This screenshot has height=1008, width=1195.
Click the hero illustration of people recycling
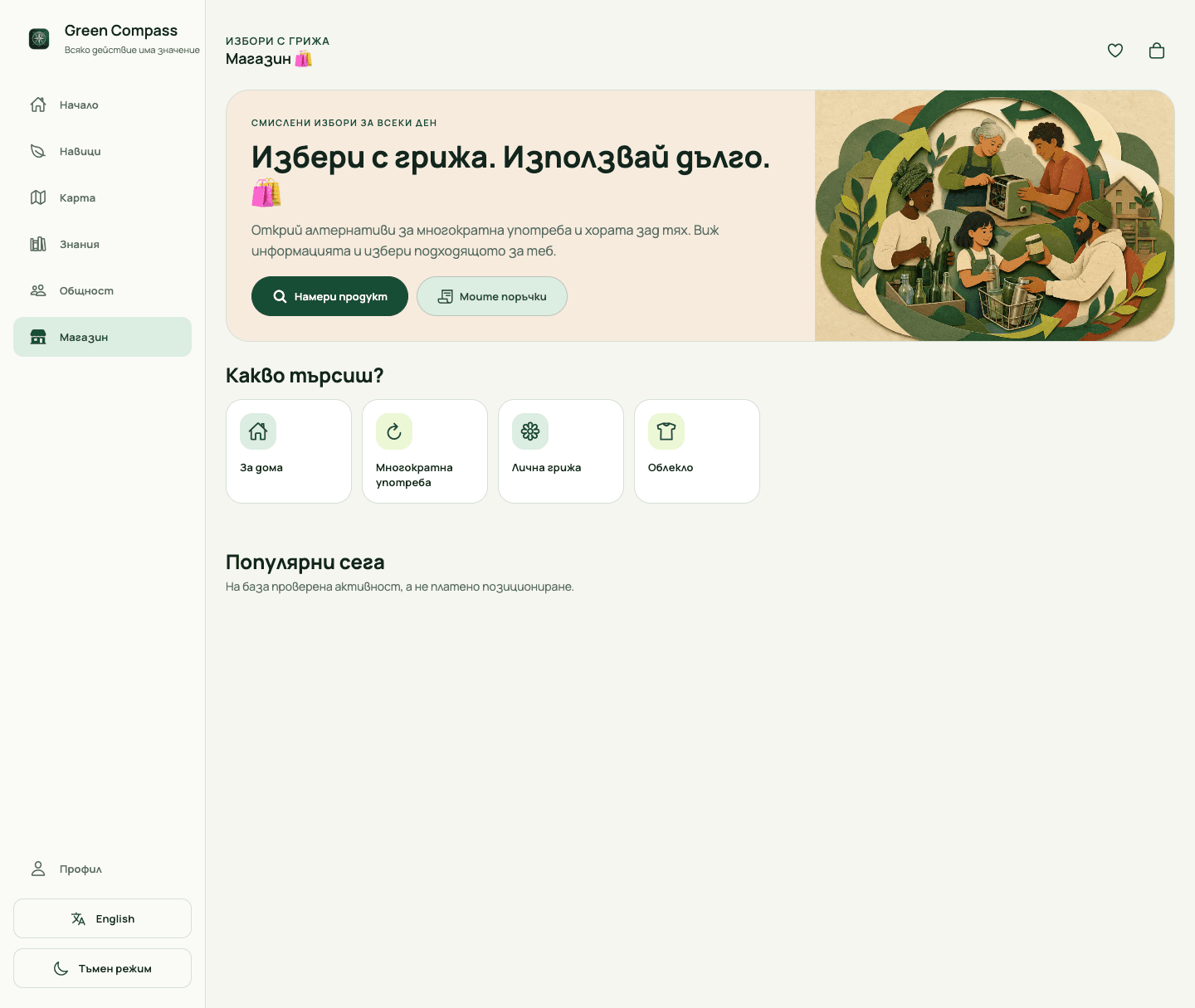[994, 216]
